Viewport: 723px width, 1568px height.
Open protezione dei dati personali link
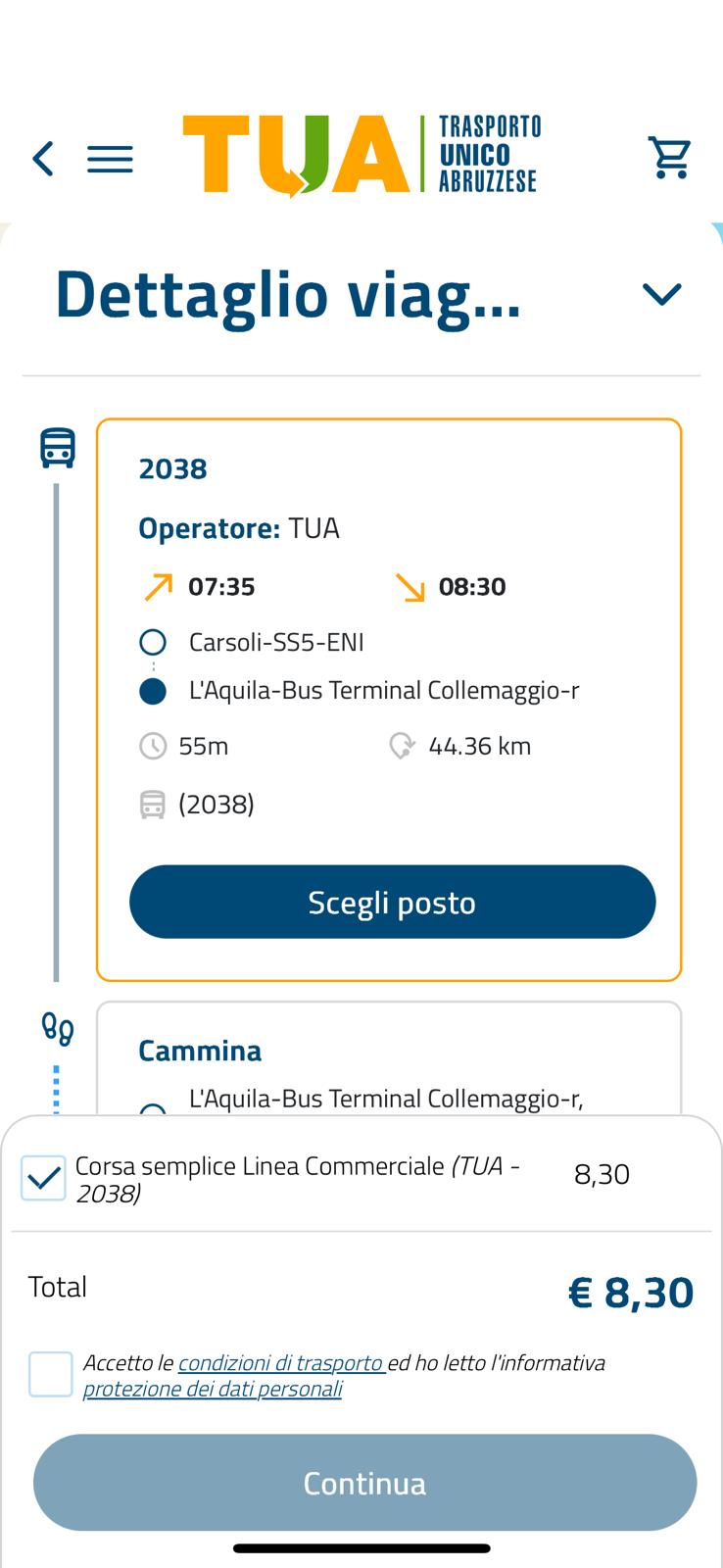click(x=213, y=1390)
